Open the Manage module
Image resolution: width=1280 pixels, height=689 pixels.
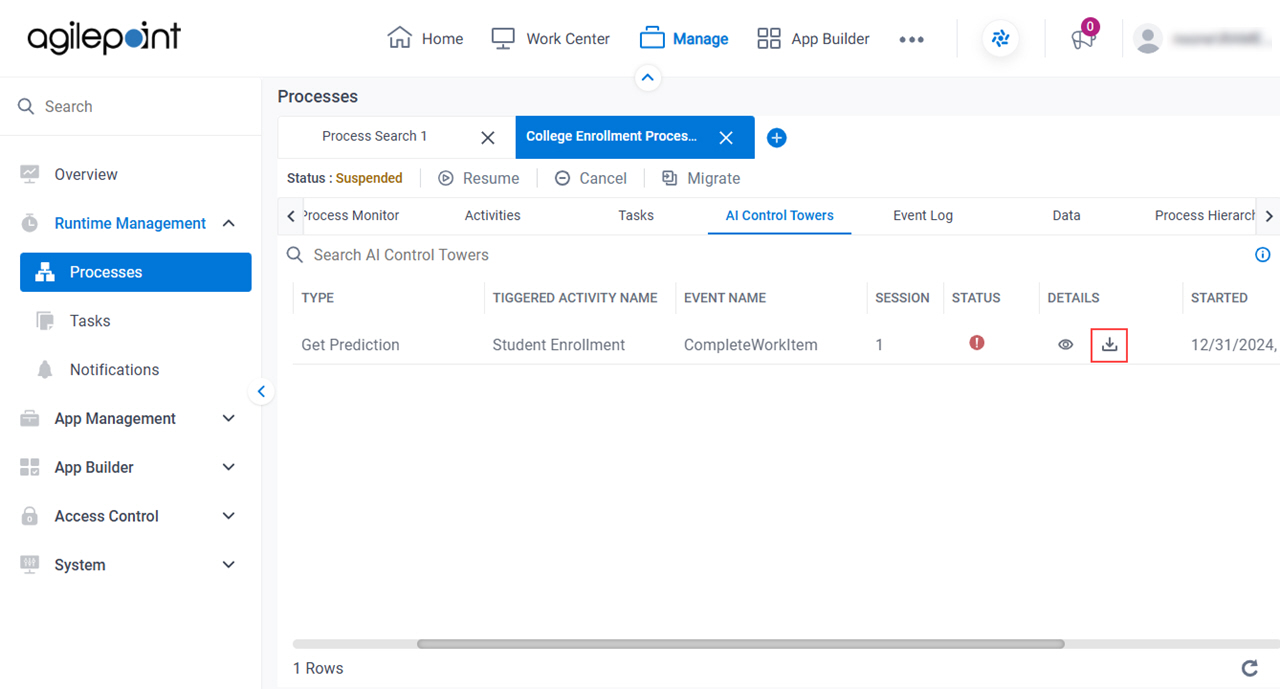point(684,39)
